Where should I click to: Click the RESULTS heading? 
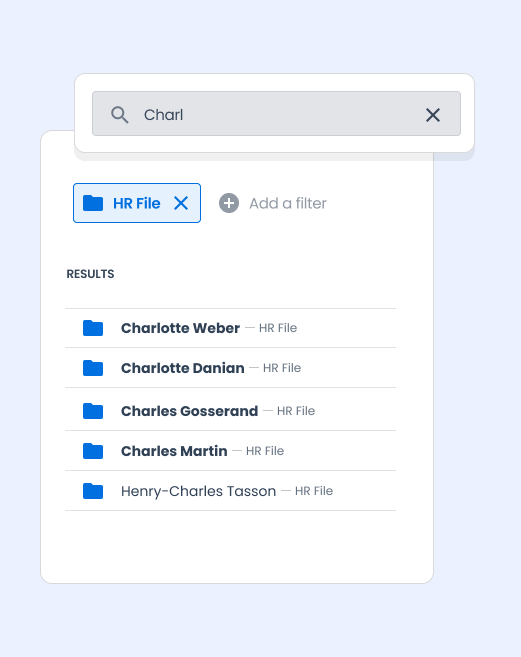[90, 274]
